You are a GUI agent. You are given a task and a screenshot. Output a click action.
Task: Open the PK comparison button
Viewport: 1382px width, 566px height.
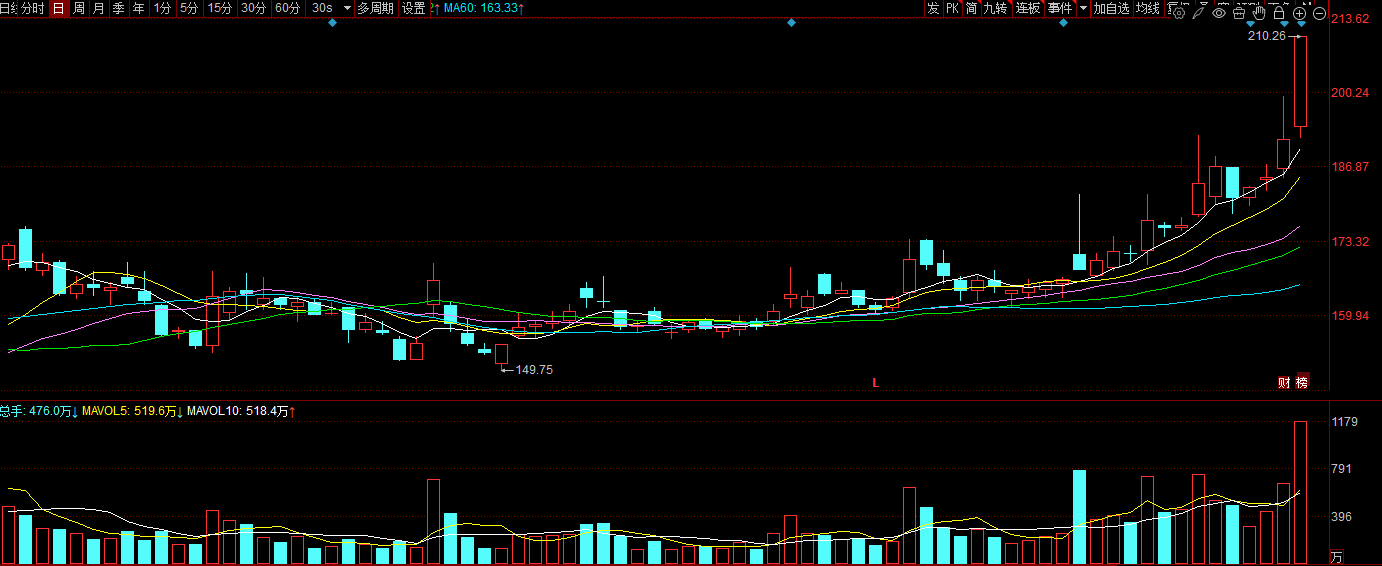(952, 8)
